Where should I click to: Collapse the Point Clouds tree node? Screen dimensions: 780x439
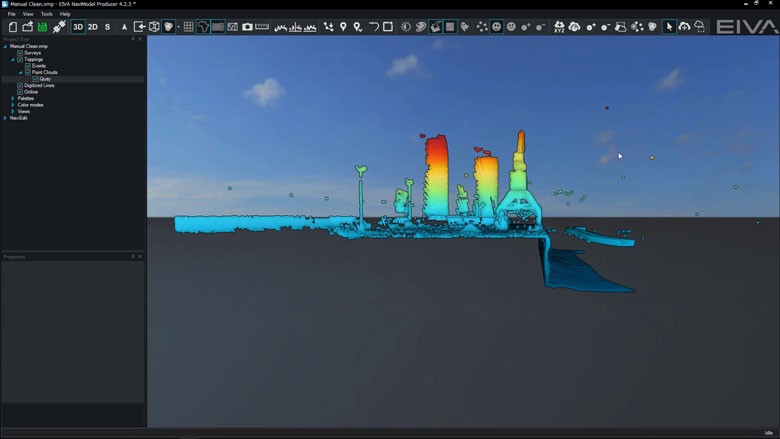(20, 72)
